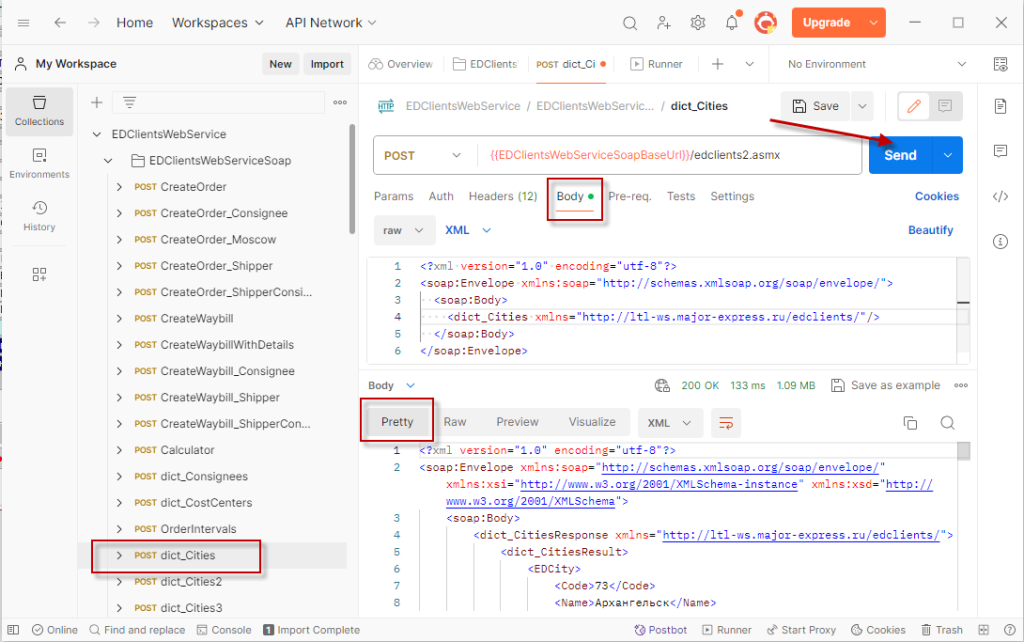This screenshot has width=1024, height=642.
Task: Select the Raw response view
Action: tap(455, 422)
